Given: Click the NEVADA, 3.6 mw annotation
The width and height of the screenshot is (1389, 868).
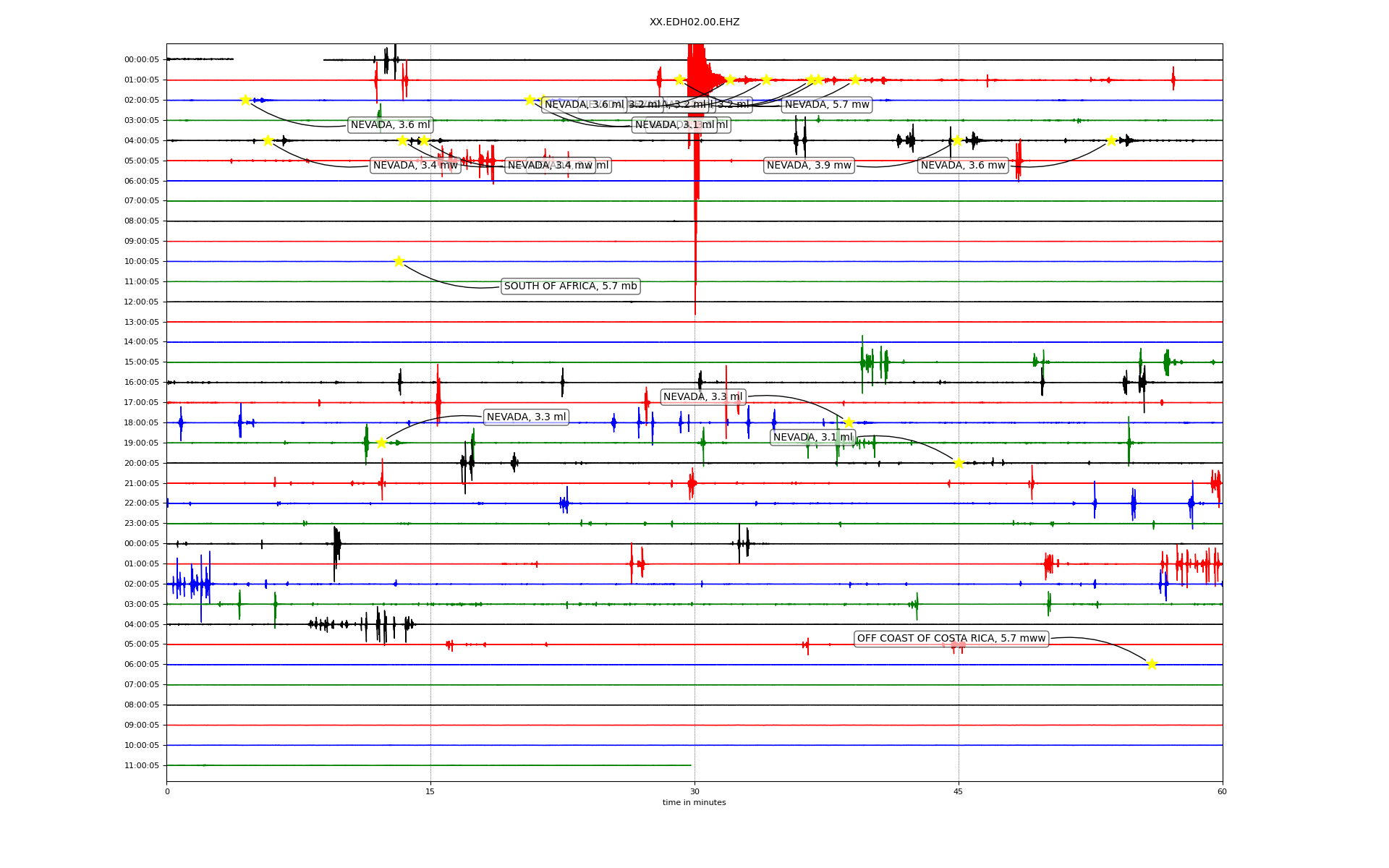Looking at the screenshot, I should click(963, 166).
